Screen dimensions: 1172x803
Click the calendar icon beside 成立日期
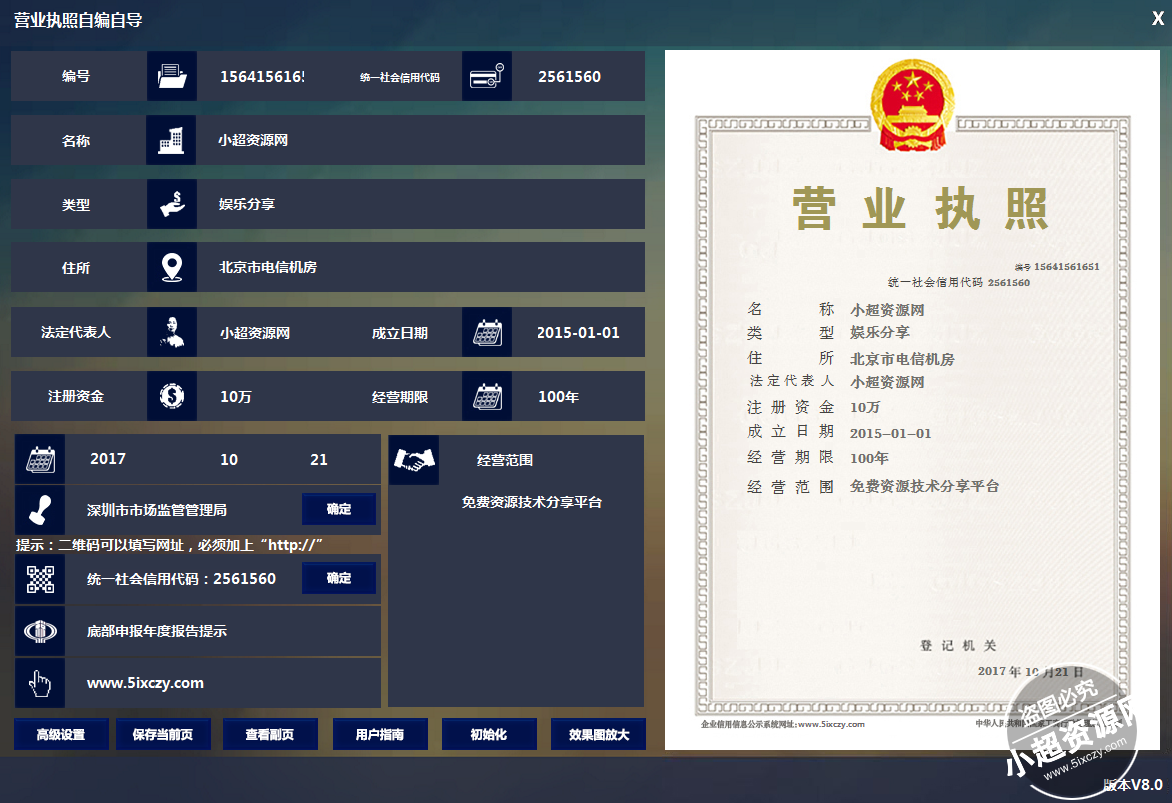pos(487,332)
